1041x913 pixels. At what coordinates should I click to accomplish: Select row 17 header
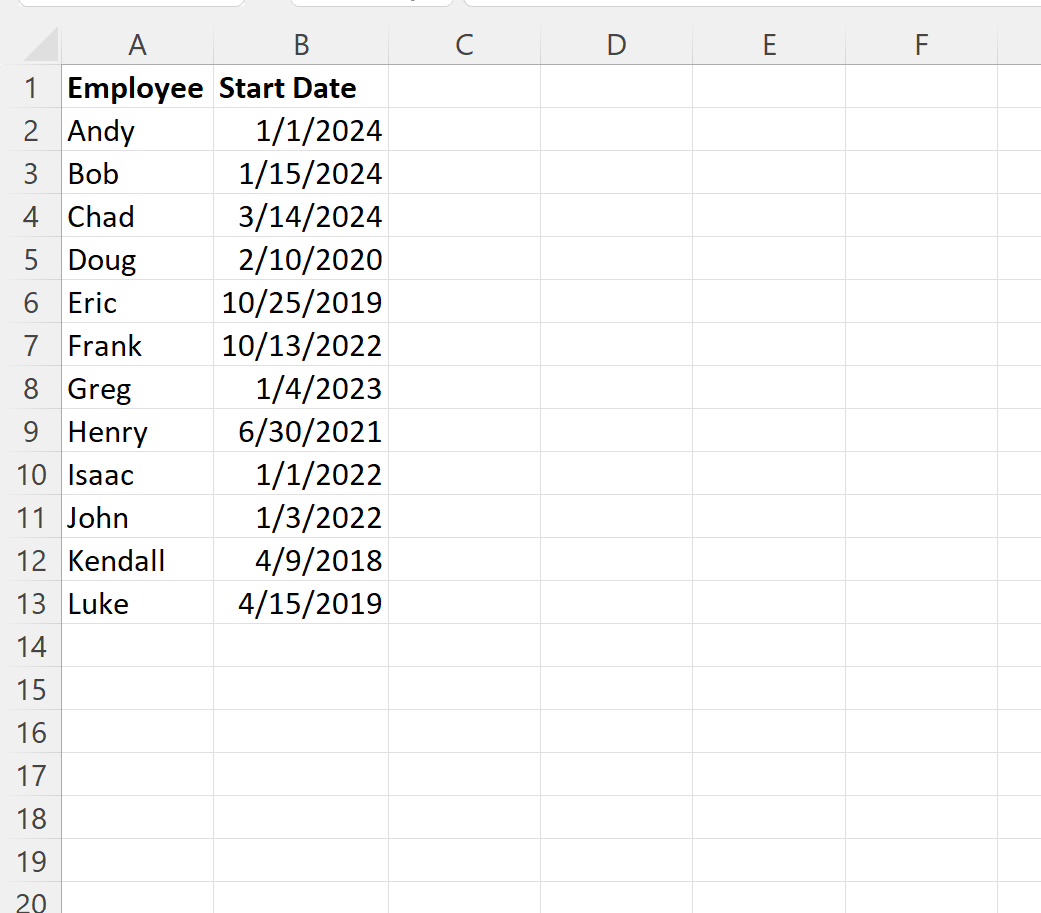point(31,776)
